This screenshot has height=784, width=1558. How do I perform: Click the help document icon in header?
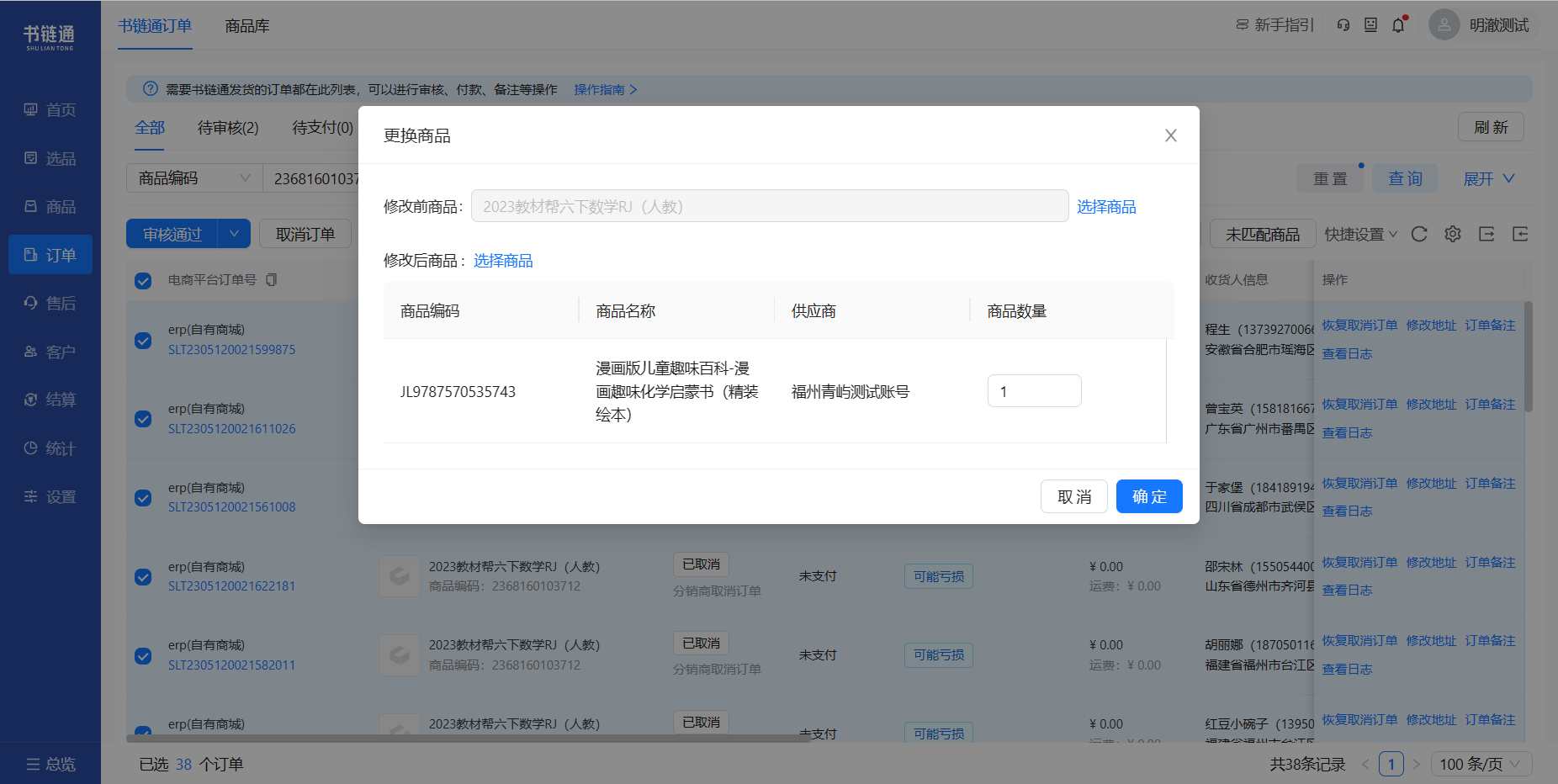[x=1371, y=25]
